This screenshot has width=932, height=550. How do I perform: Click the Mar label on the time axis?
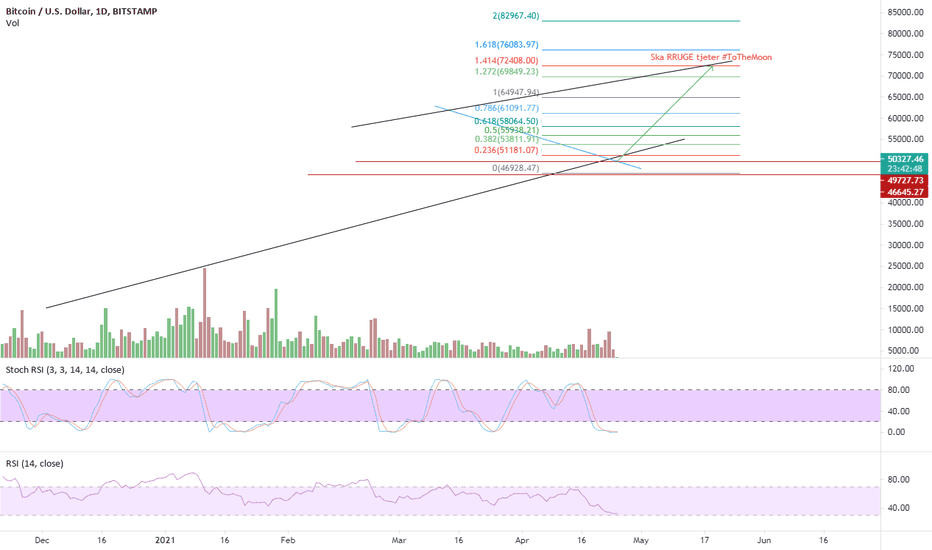tap(399, 540)
